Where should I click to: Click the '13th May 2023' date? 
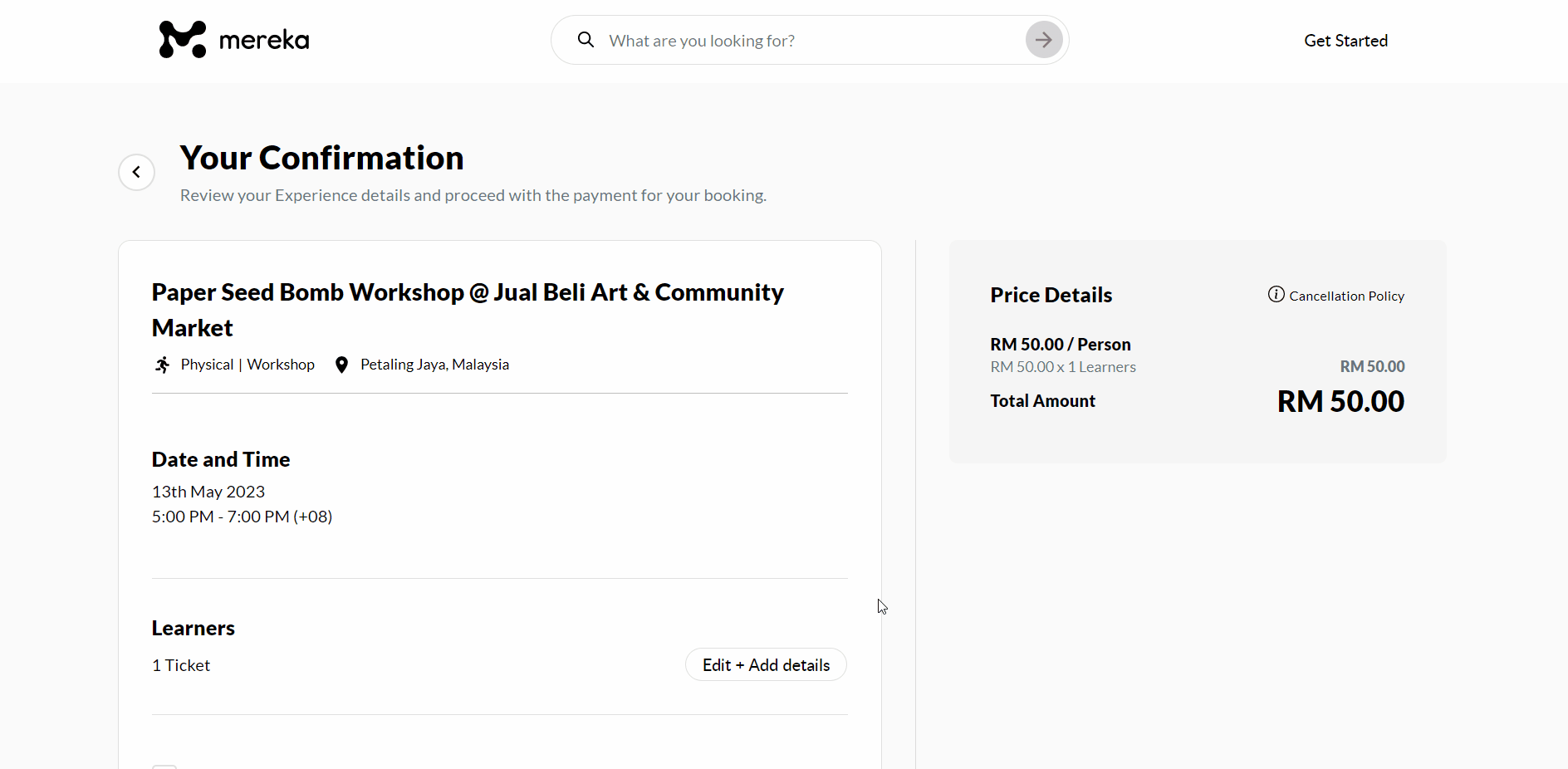click(208, 492)
